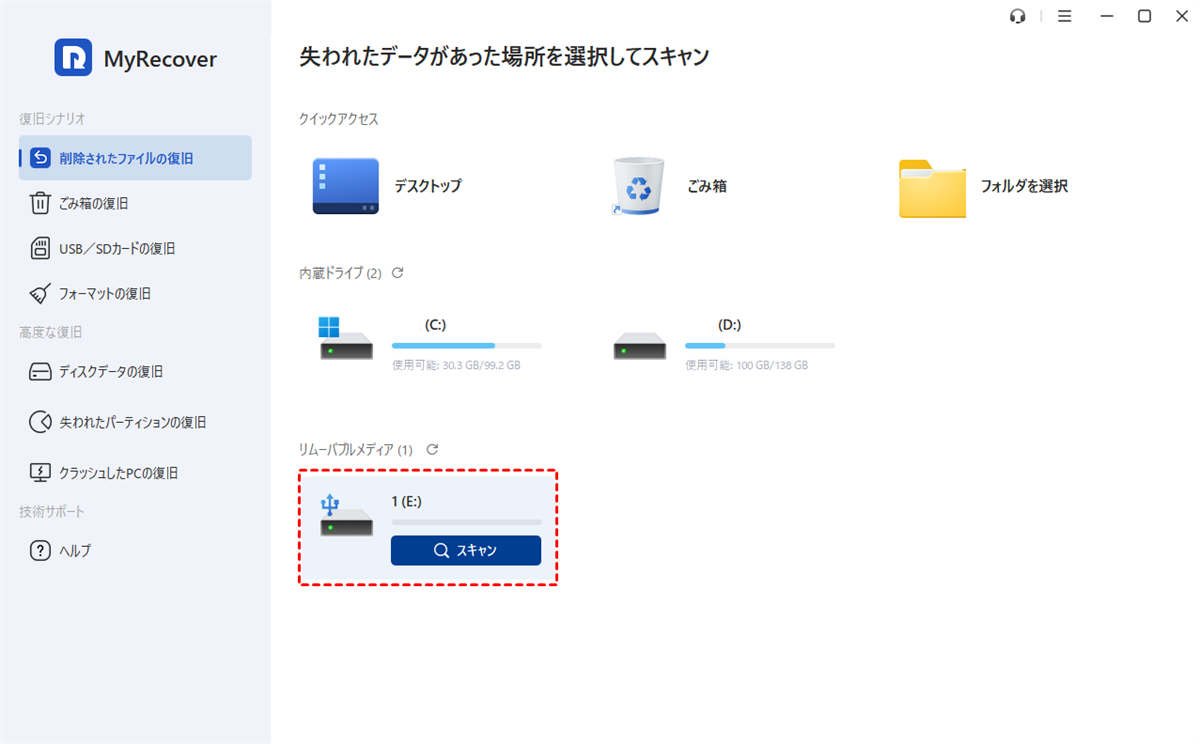
Task: Click the (C:) drive label
Action: click(x=435, y=325)
